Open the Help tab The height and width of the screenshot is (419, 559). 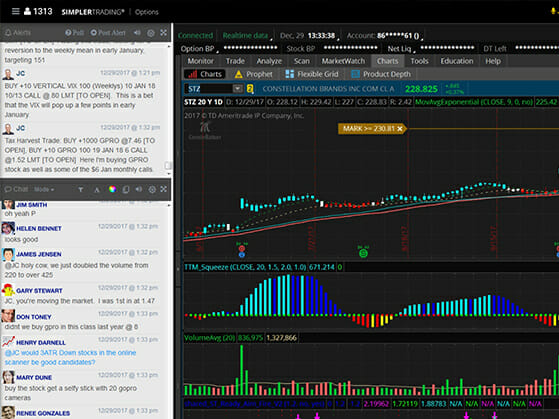(x=493, y=61)
